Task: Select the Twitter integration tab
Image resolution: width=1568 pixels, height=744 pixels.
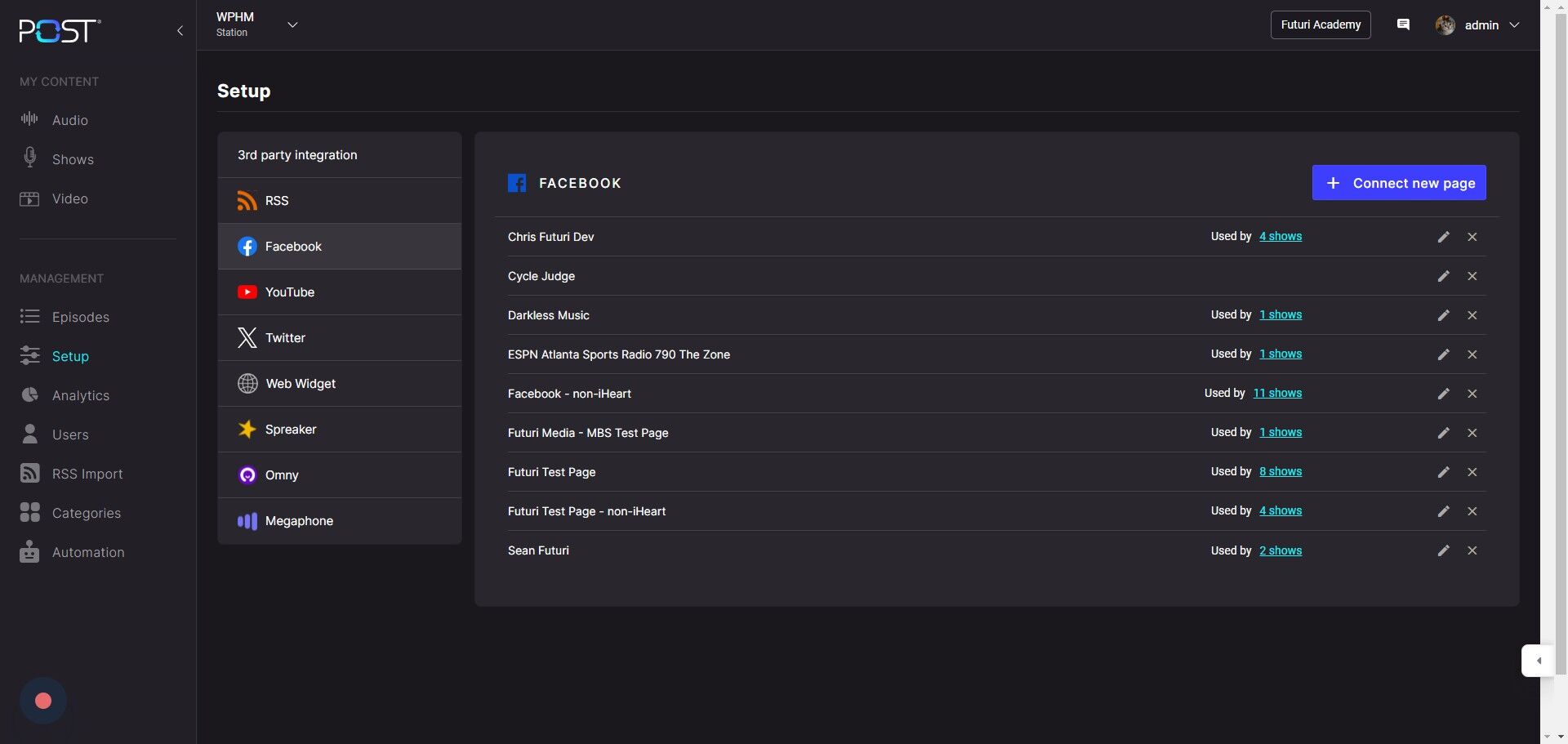Action: tap(340, 338)
